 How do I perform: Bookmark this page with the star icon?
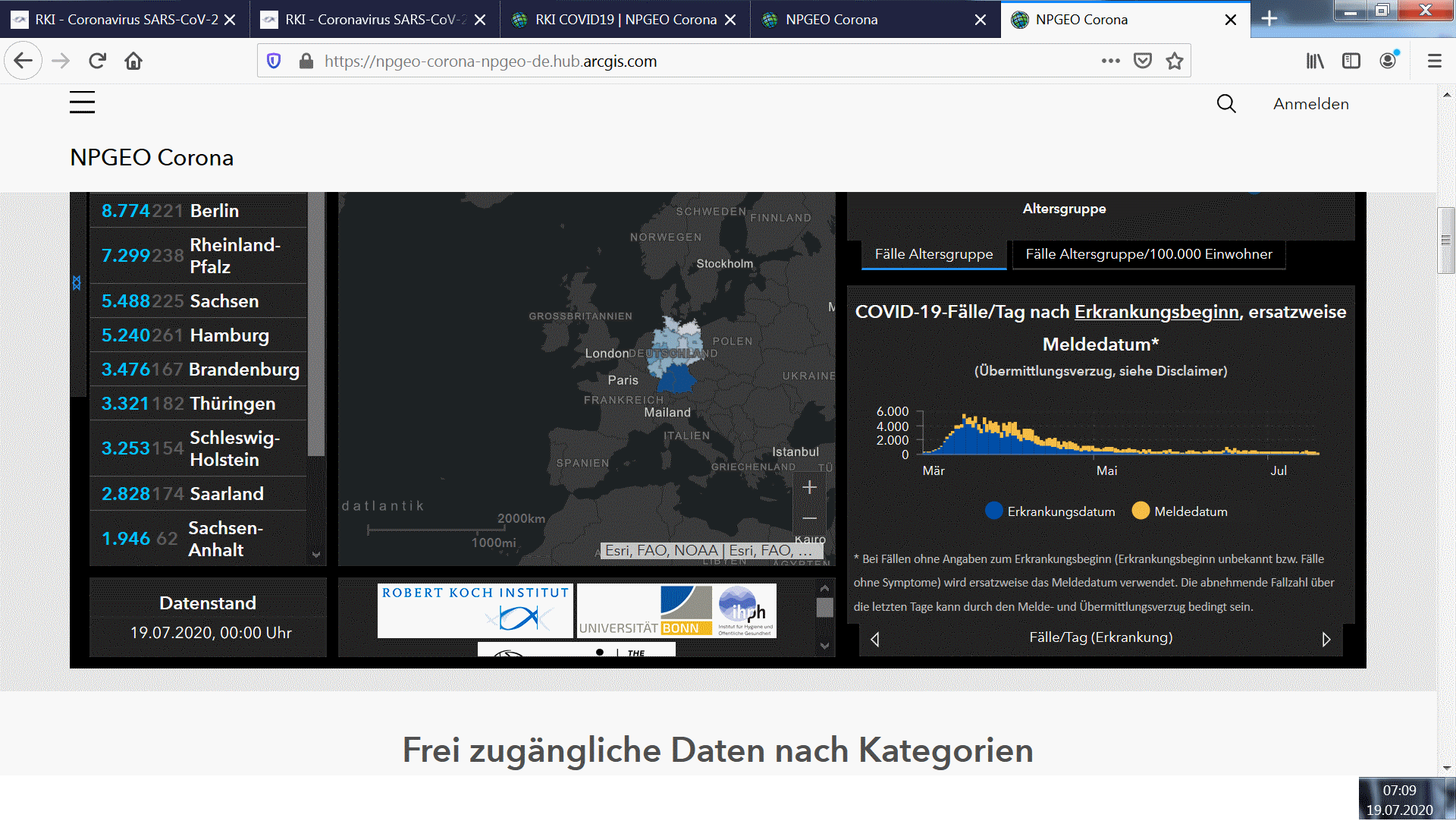(x=1175, y=61)
